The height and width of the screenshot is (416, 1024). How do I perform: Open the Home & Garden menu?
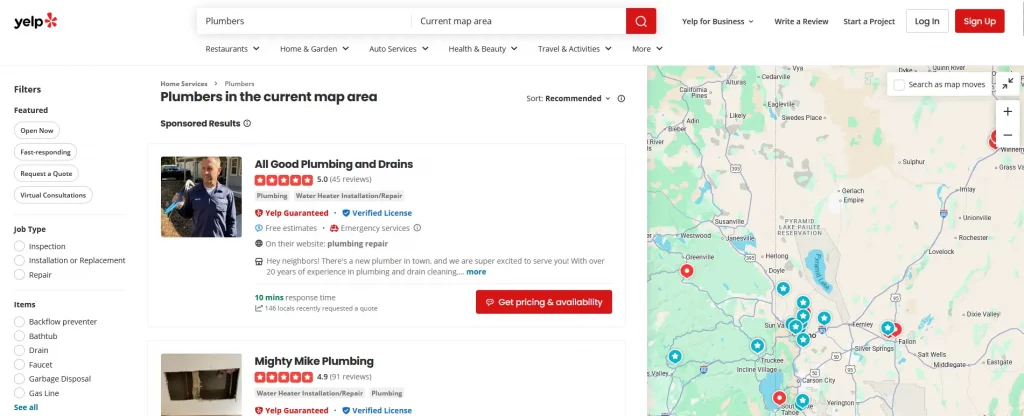tap(314, 49)
